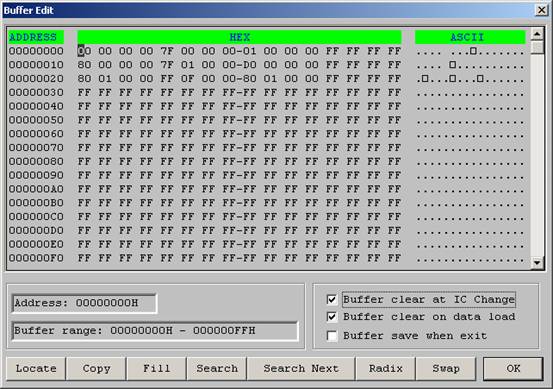The width and height of the screenshot is (553, 389).
Task: Click address row 000000F0
Action: point(267,258)
